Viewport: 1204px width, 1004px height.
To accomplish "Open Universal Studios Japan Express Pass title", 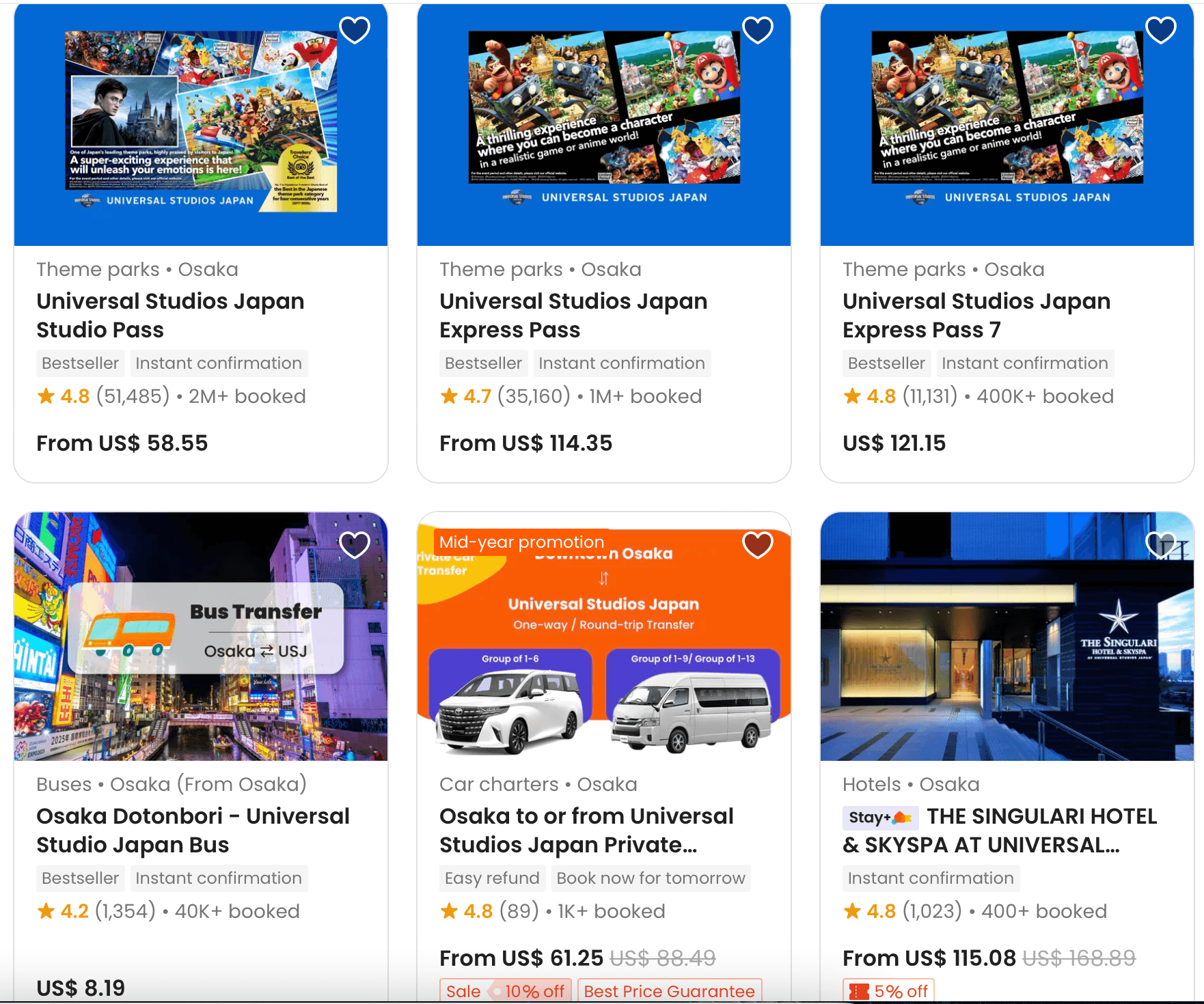I will tap(573, 316).
